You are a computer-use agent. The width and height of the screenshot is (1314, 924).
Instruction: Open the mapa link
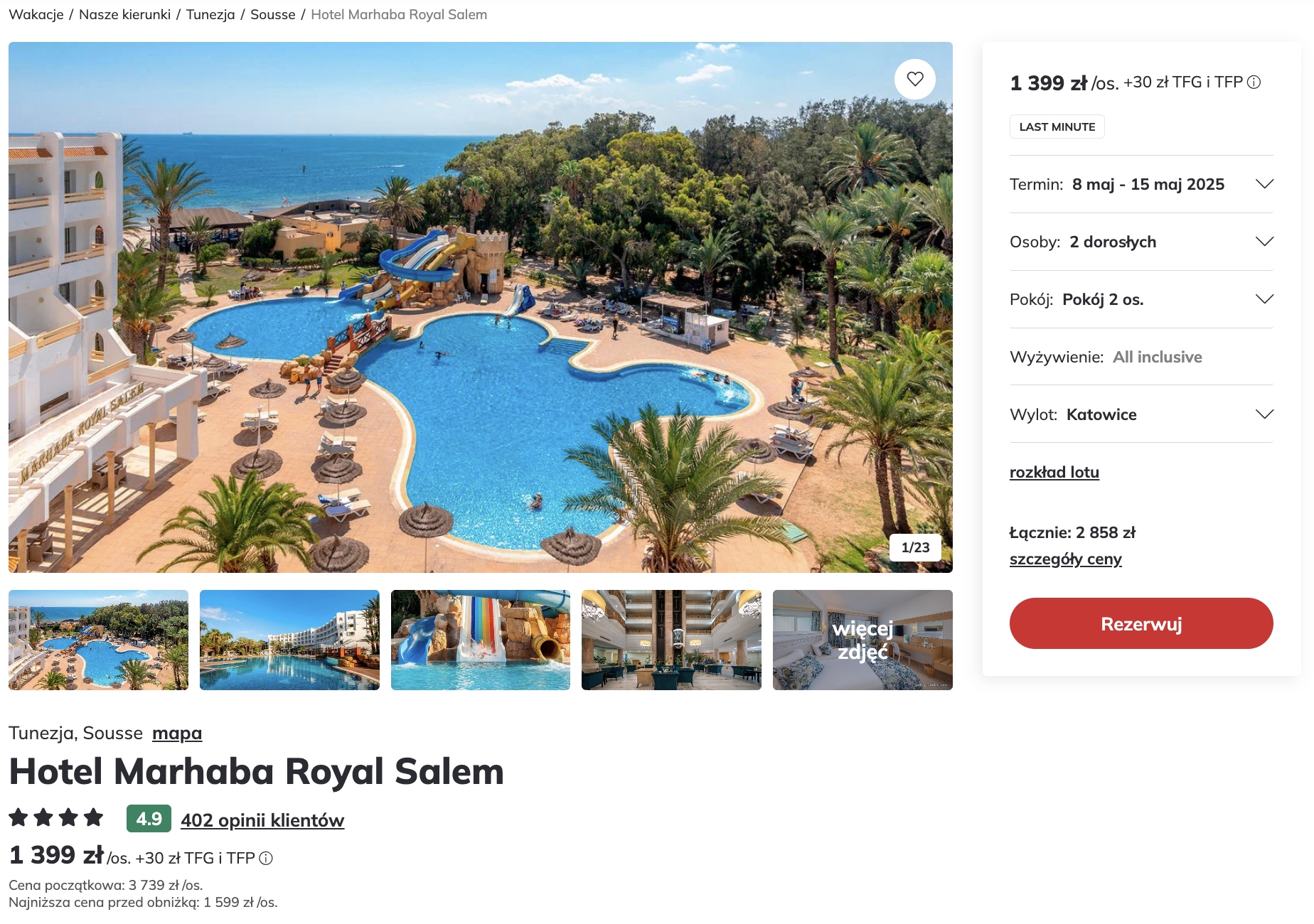(x=177, y=734)
